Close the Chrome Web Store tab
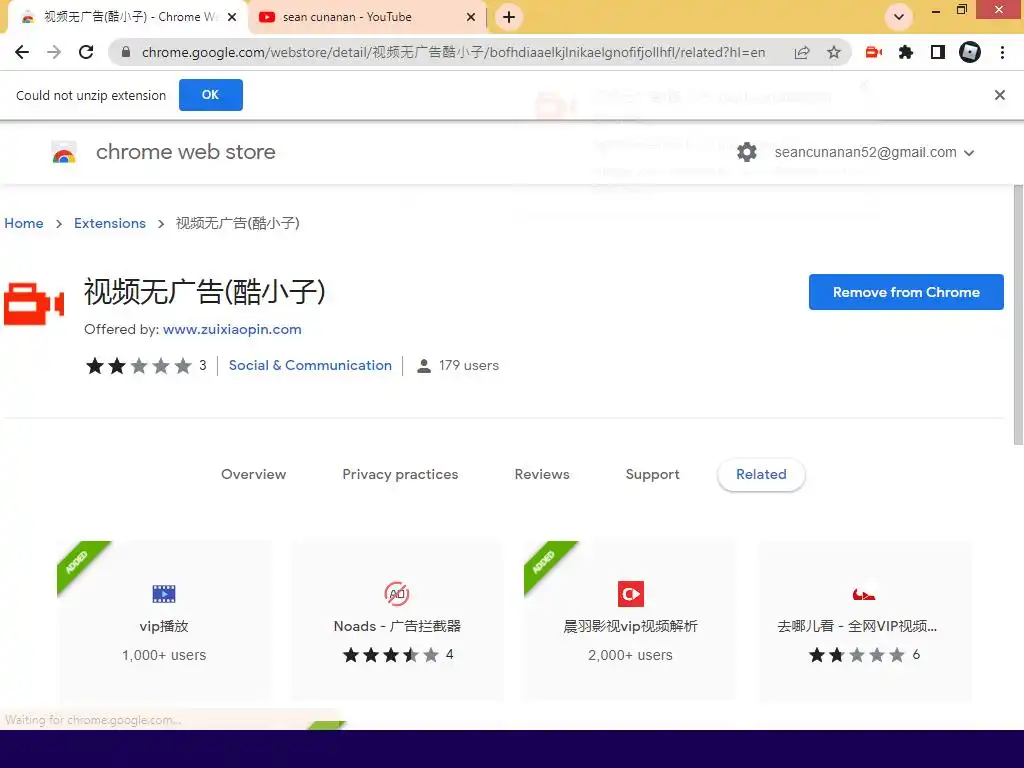The width and height of the screenshot is (1024, 768). tap(232, 17)
